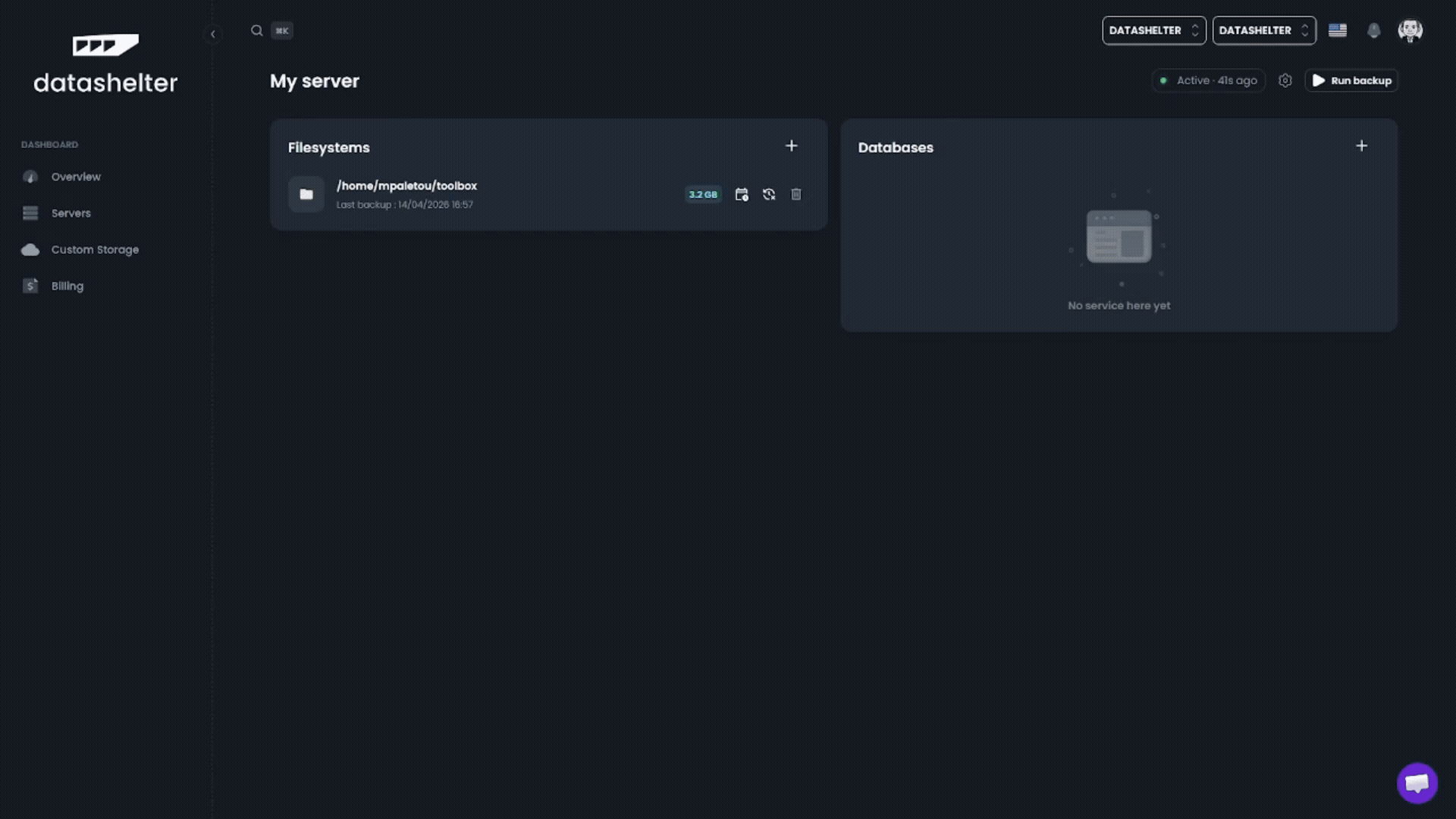Open the chat support bubble
The image size is (1456, 819).
pyautogui.click(x=1417, y=783)
